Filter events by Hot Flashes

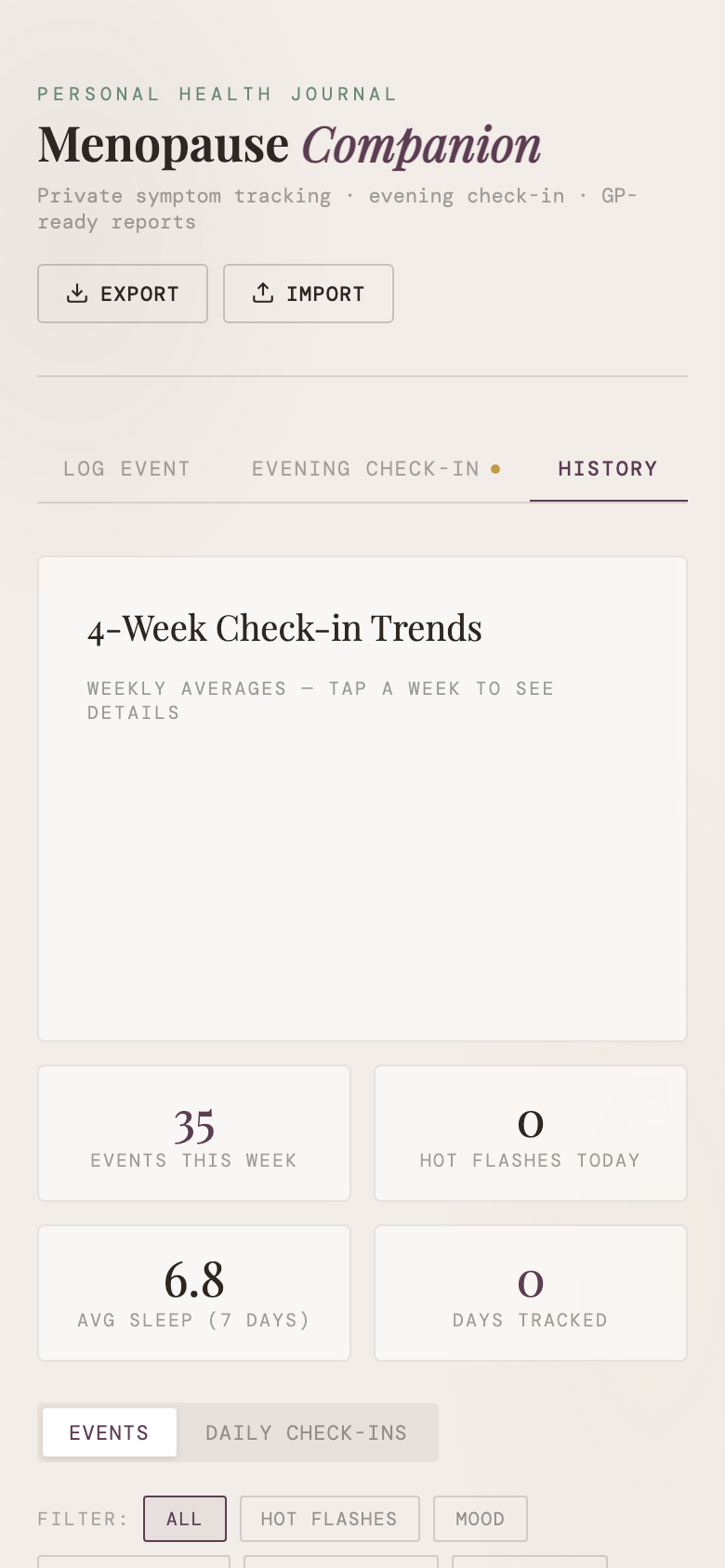[x=329, y=1518]
